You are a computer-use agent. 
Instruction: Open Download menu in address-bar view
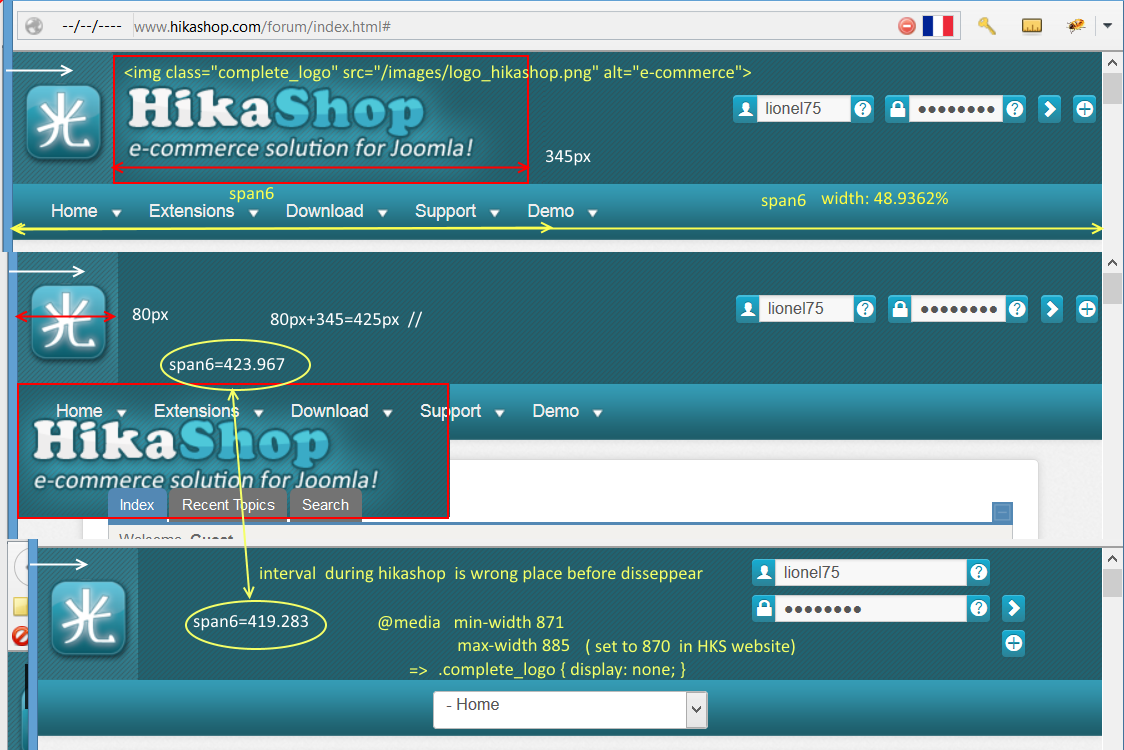tap(325, 211)
